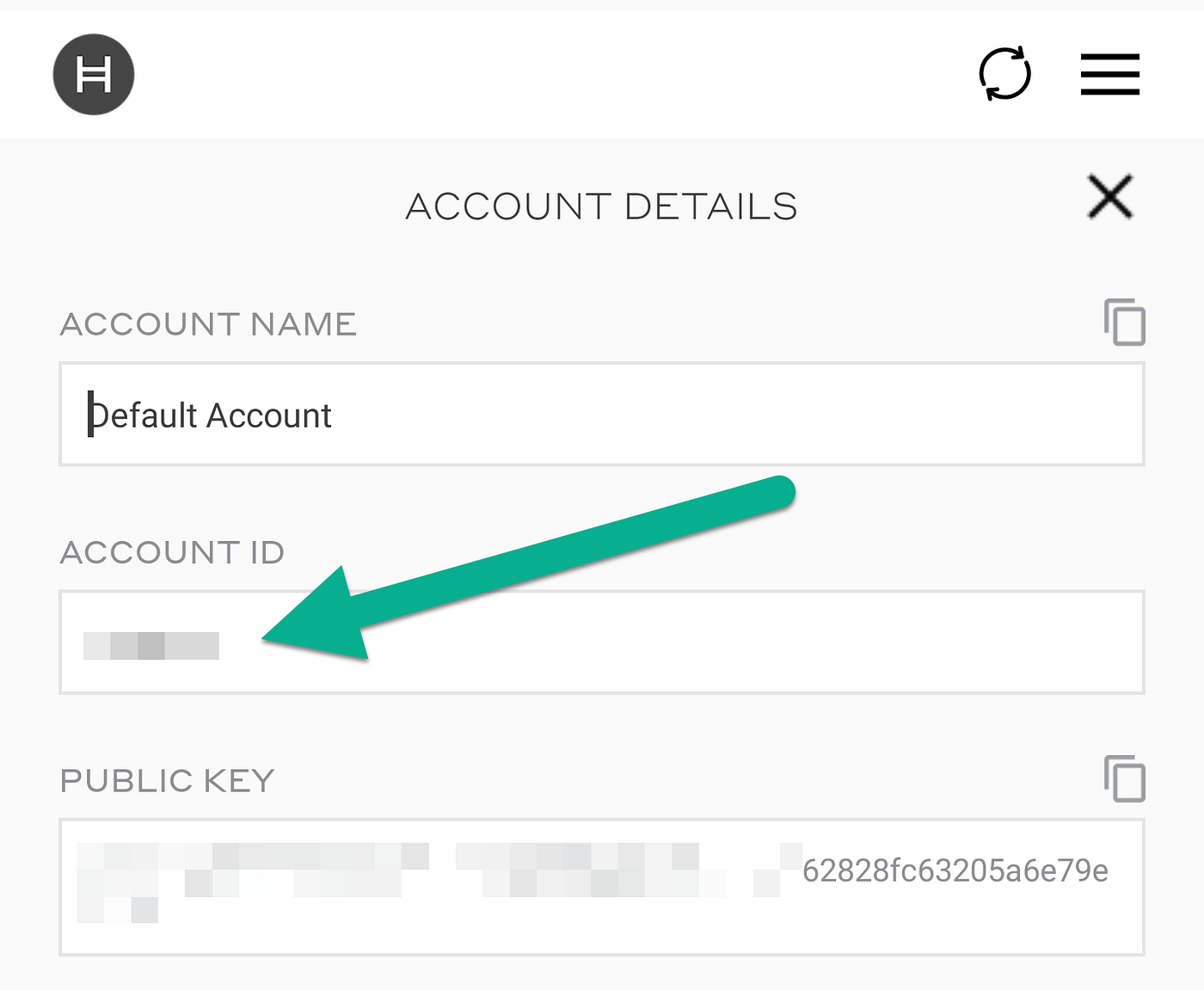Click the public key value box
The width and height of the screenshot is (1204, 990).
602,887
